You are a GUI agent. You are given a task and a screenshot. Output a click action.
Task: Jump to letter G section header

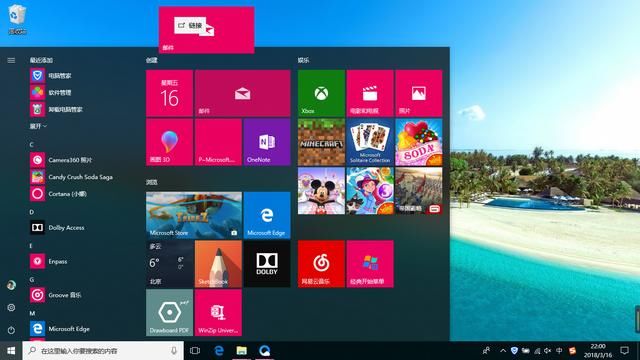(31, 280)
